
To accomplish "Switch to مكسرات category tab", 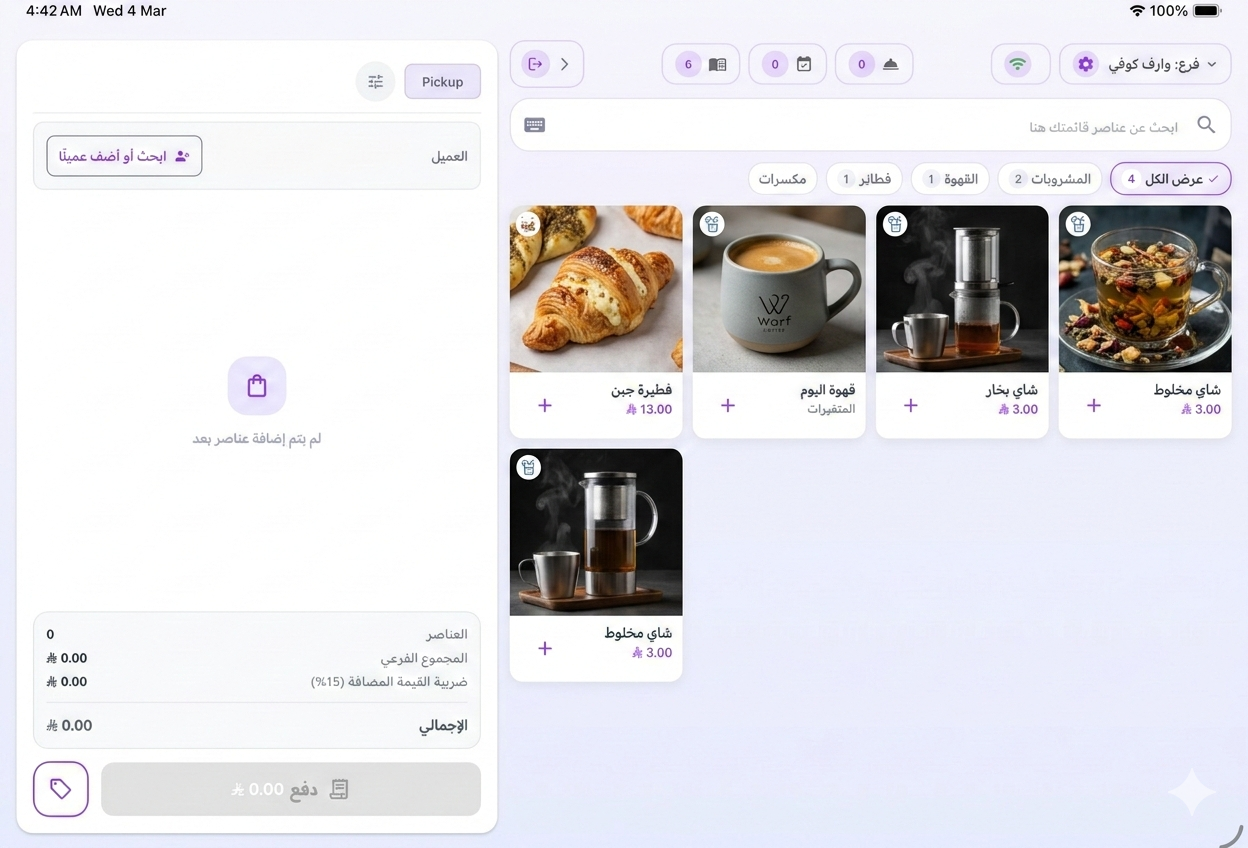I will pos(783,179).
